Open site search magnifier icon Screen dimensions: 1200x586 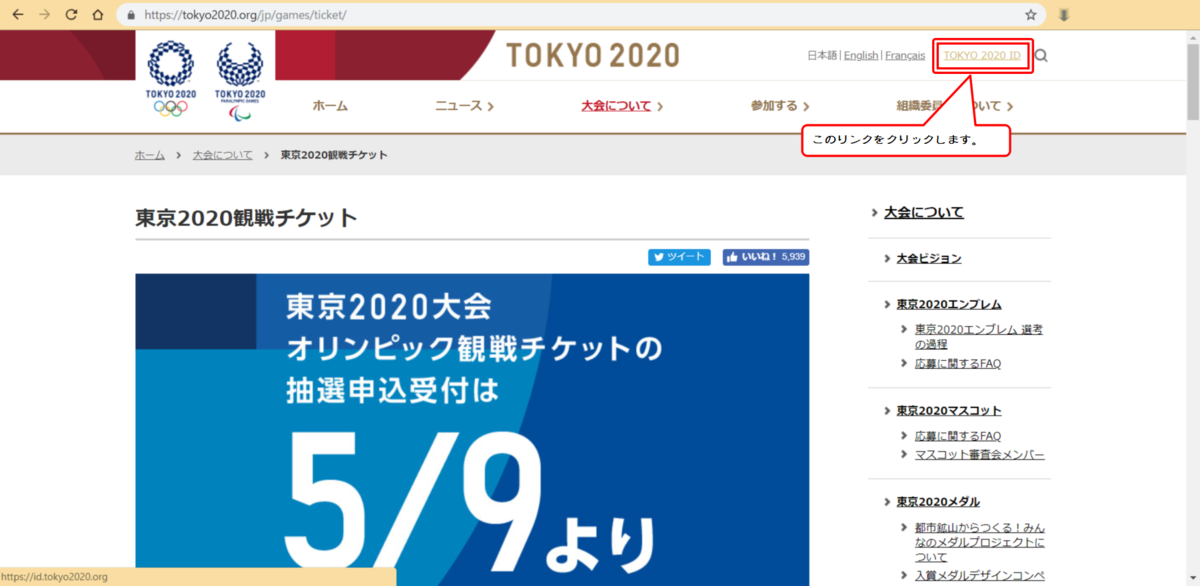pos(1041,56)
